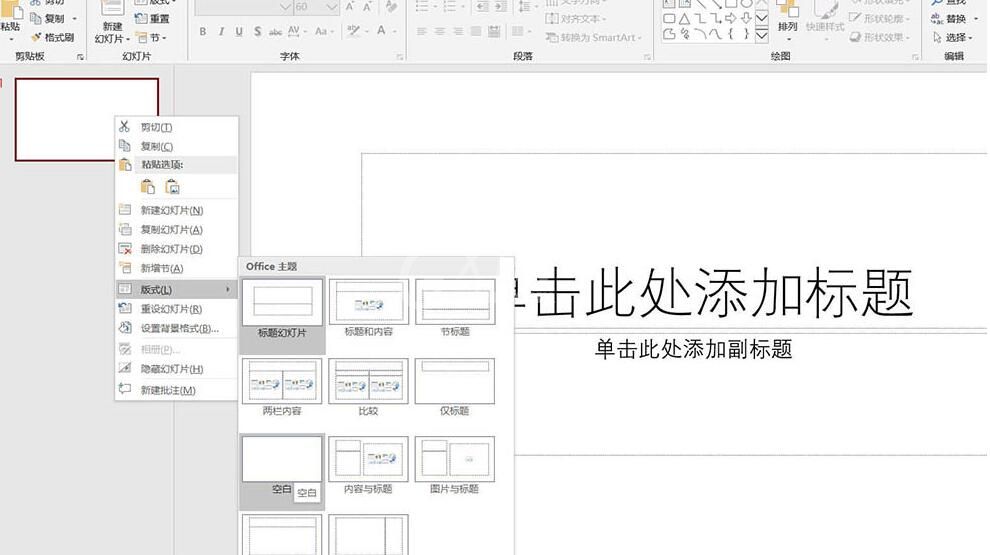The width and height of the screenshot is (990, 555).
Task: Select the right arrow shape in the gallery
Action: pyautogui.click(x=731, y=18)
